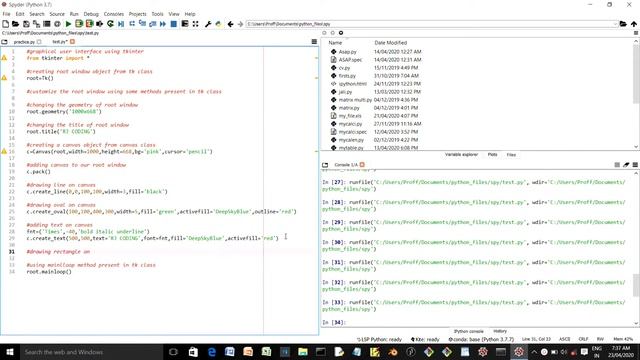Expand the working directory path dropdown

point(615,24)
